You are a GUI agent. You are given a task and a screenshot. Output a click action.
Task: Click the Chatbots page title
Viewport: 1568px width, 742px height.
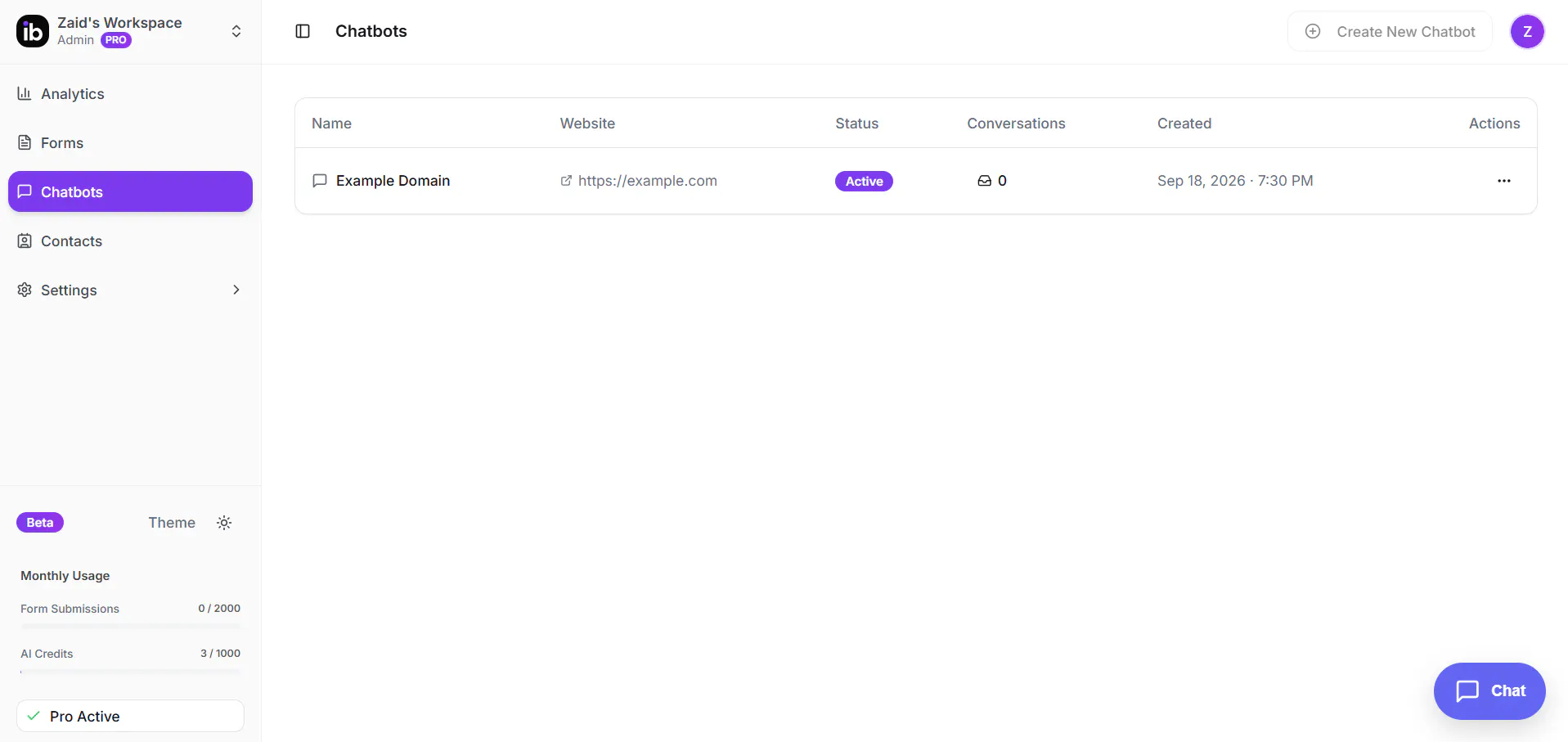coord(371,31)
